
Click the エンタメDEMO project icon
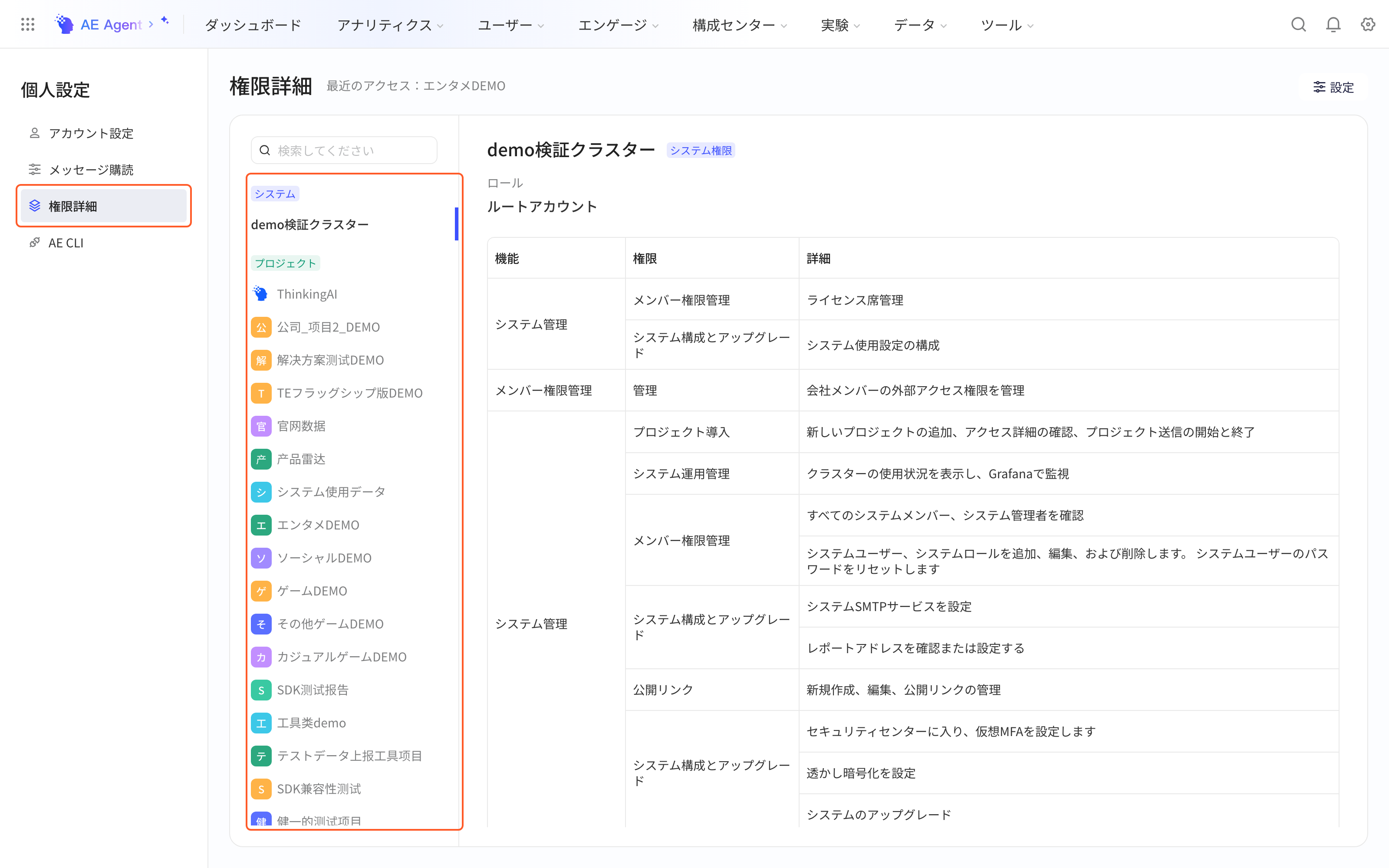[260, 525]
